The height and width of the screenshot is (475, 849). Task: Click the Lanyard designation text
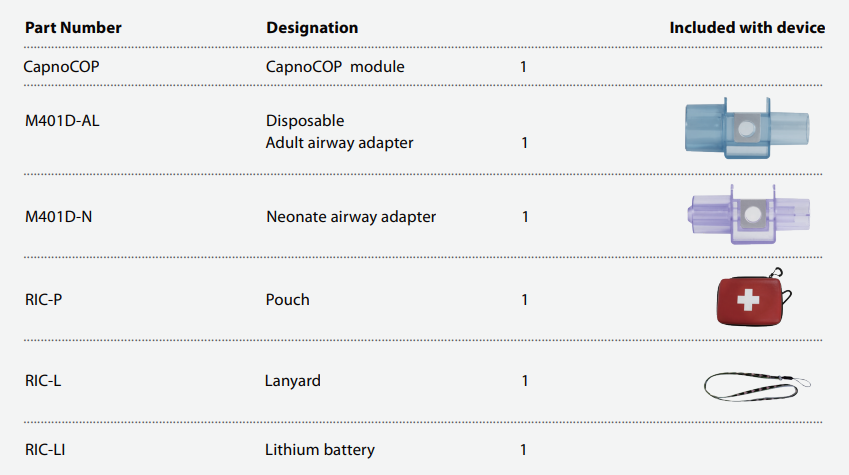[293, 381]
